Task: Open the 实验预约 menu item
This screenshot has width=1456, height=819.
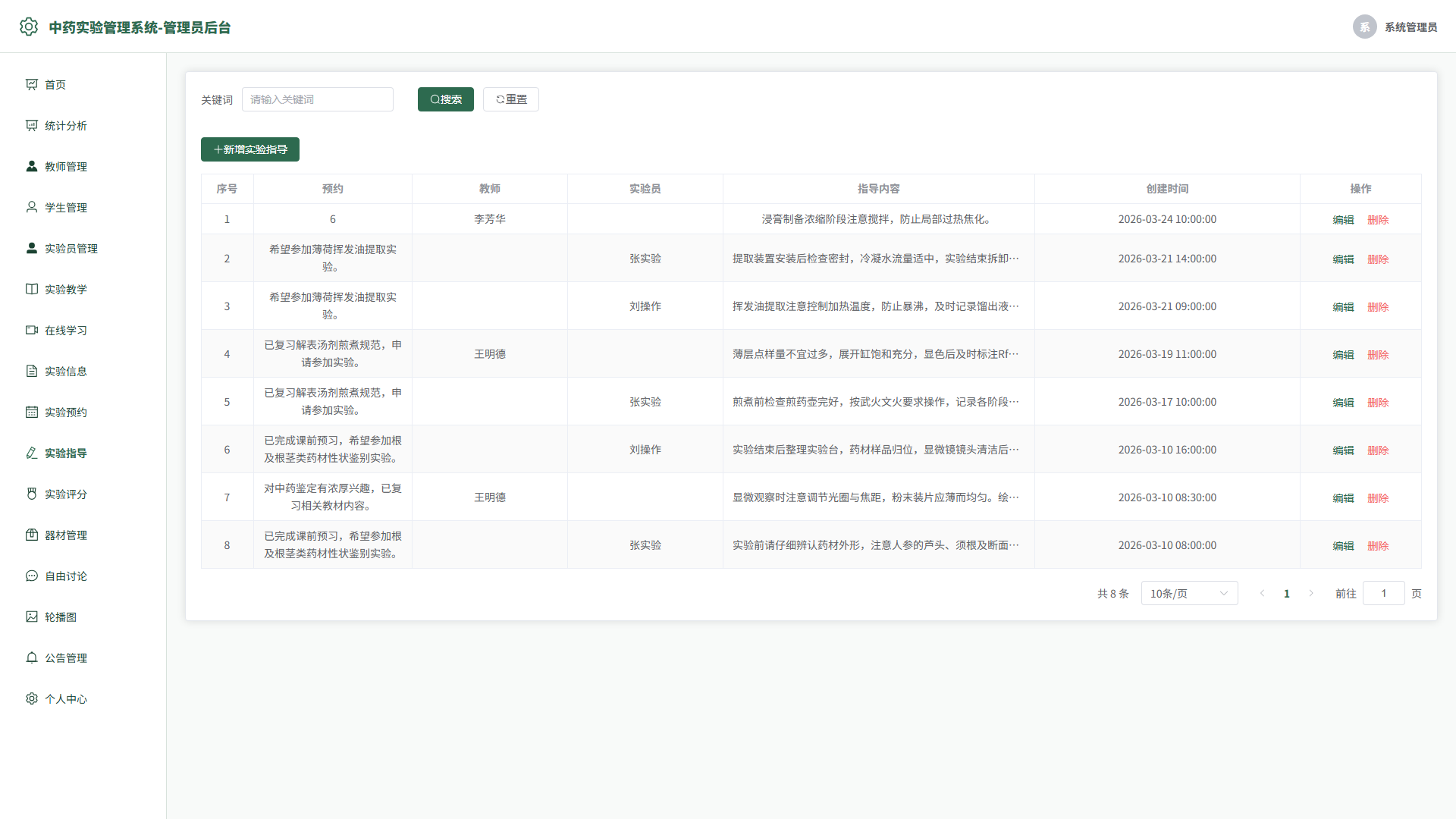Action: (83, 412)
